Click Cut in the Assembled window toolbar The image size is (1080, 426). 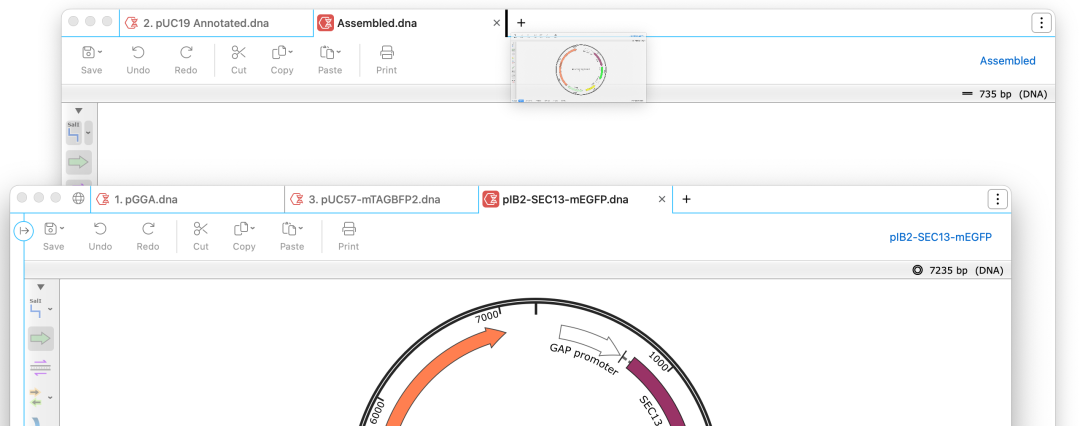(x=238, y=60)
